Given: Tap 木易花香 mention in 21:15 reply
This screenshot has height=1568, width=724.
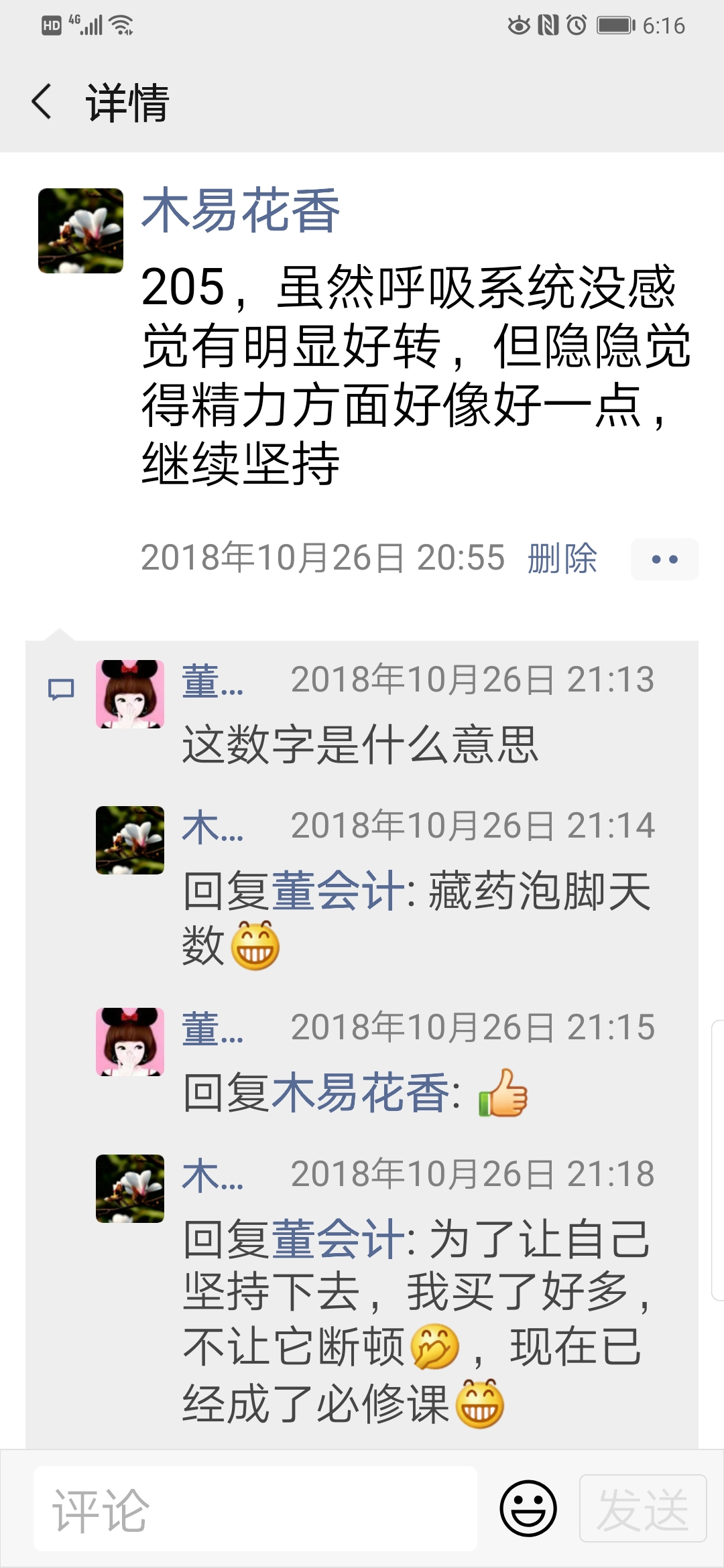Looking at the screenshot, I should tap(361, 1092).
